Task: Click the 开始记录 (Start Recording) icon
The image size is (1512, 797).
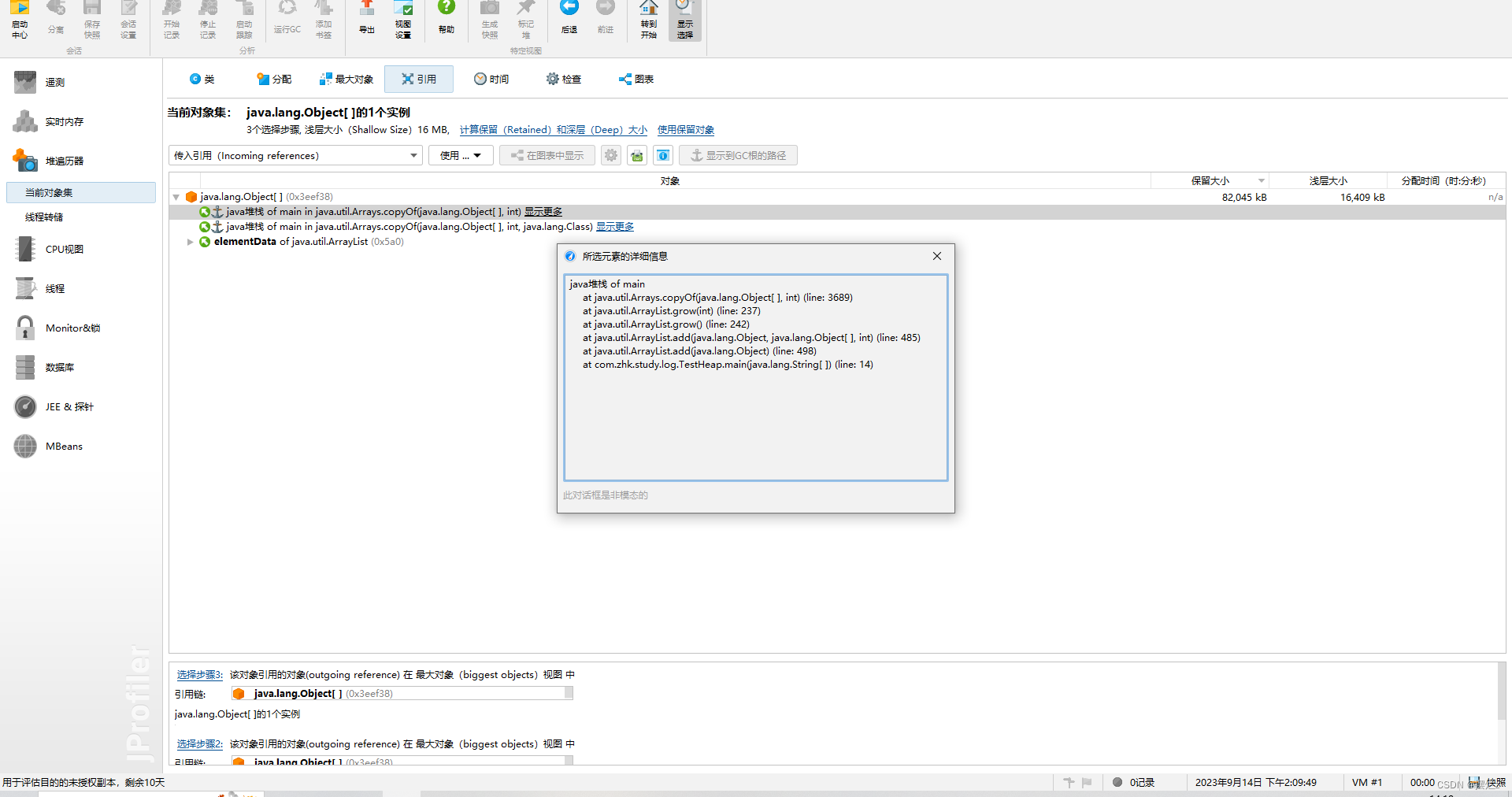Action: pyautogui.click(x=172, y=20)
